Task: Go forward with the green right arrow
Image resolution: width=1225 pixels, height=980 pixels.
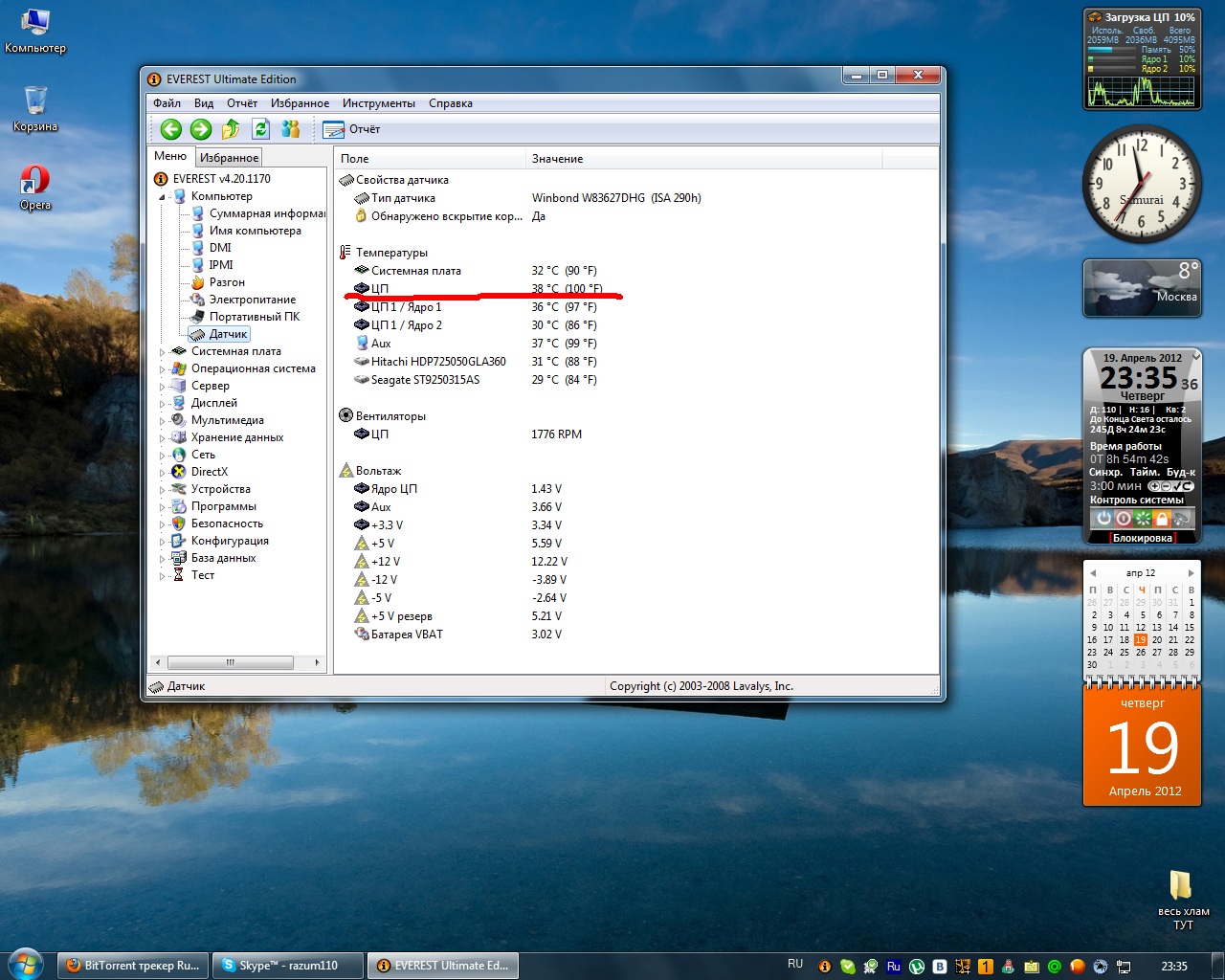Action: click(201, 129)
